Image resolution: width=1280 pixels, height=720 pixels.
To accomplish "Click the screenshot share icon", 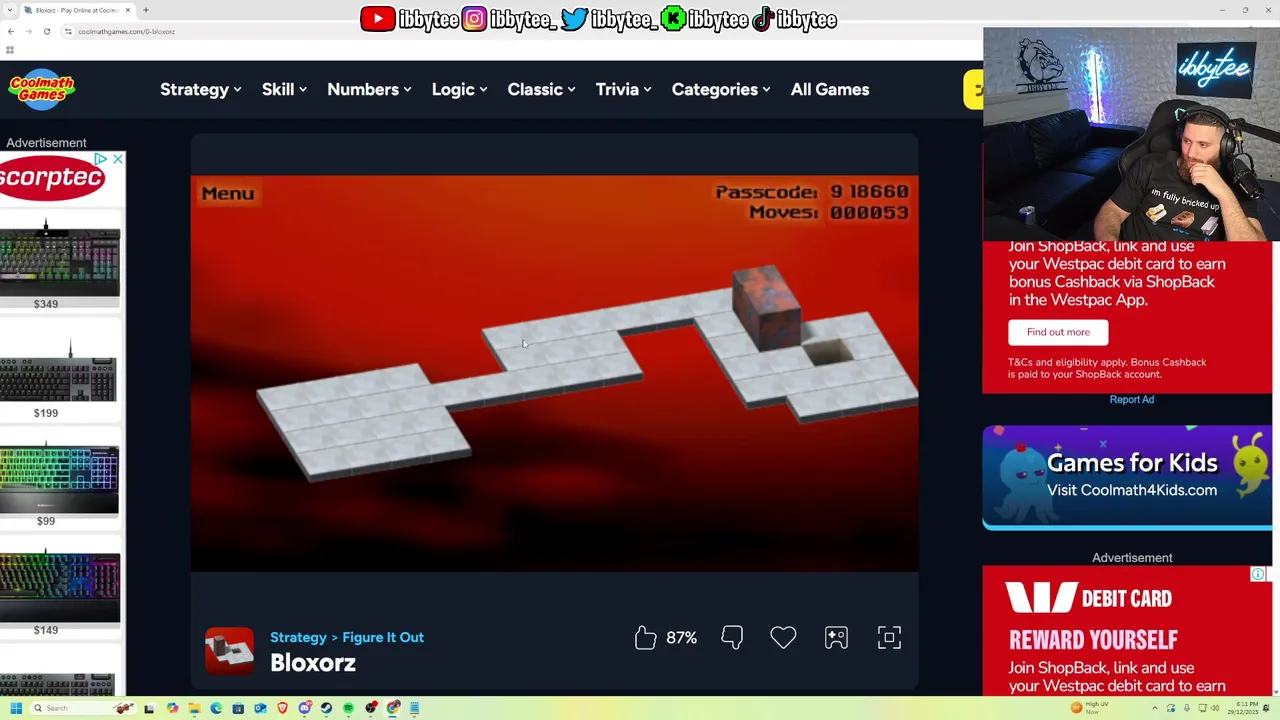I will point(836,637).
